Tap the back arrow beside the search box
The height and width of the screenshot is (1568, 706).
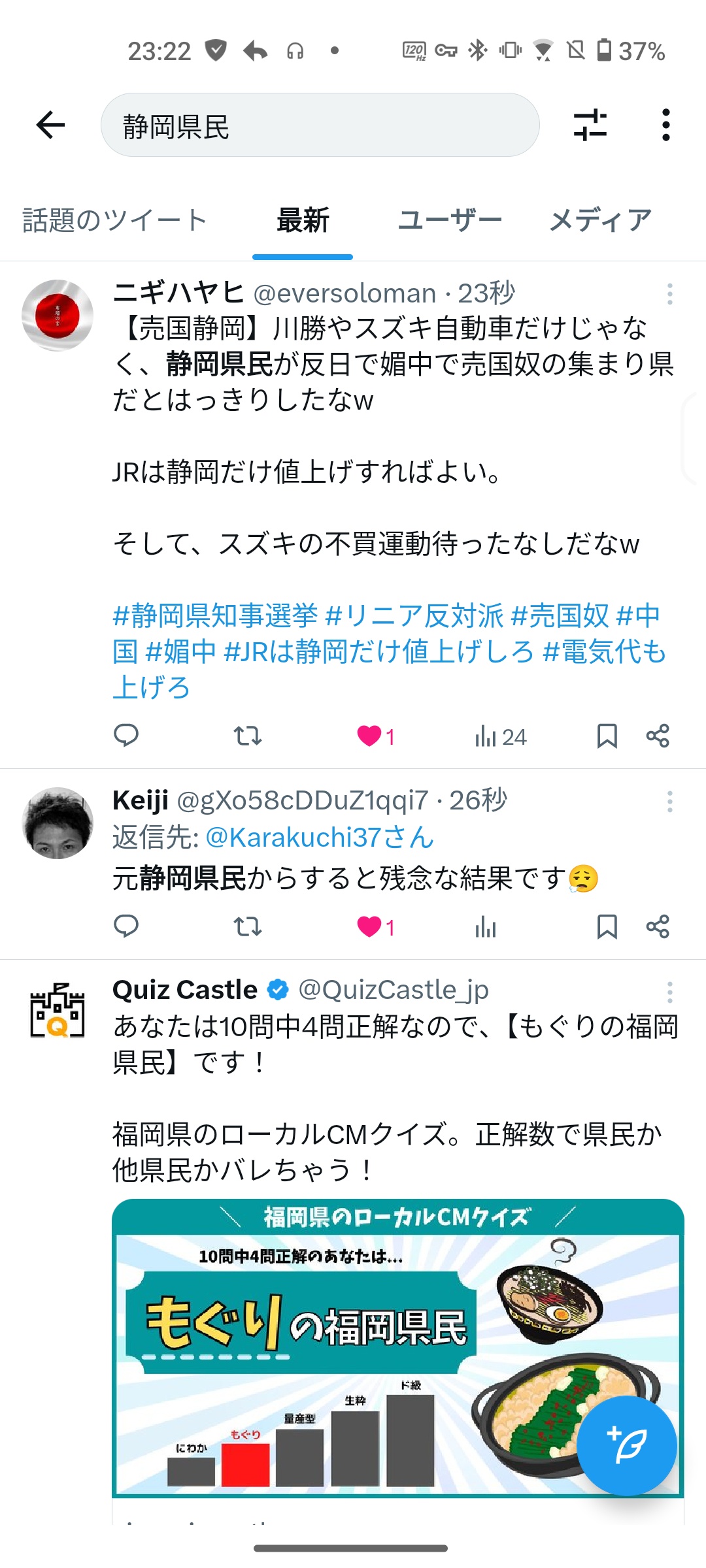51,125
